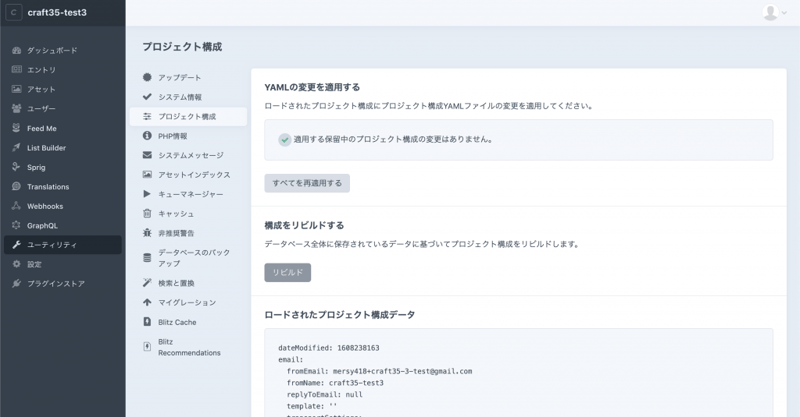
Task: Select システム情報 utility
Action: tap(179, 97)
